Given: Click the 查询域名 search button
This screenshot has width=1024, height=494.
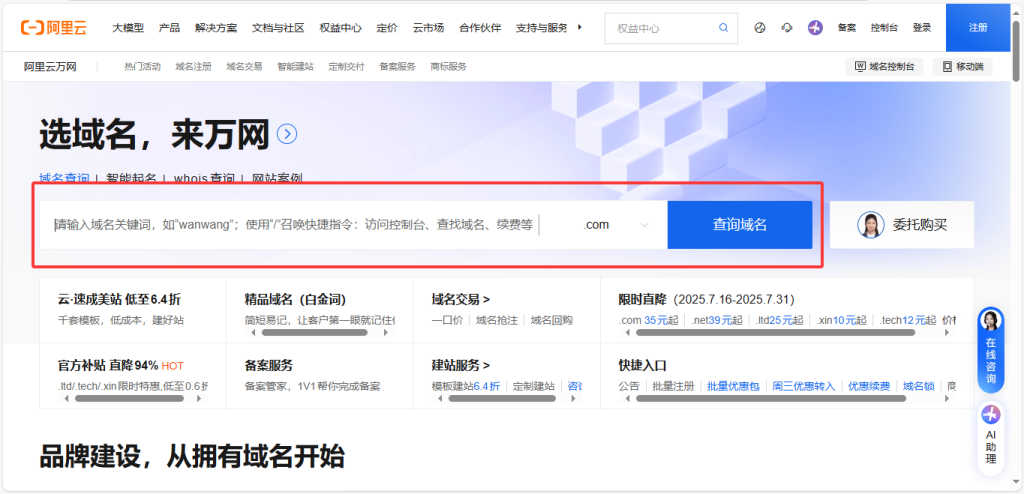Looking at the screenshot, I should pos(739,225).
